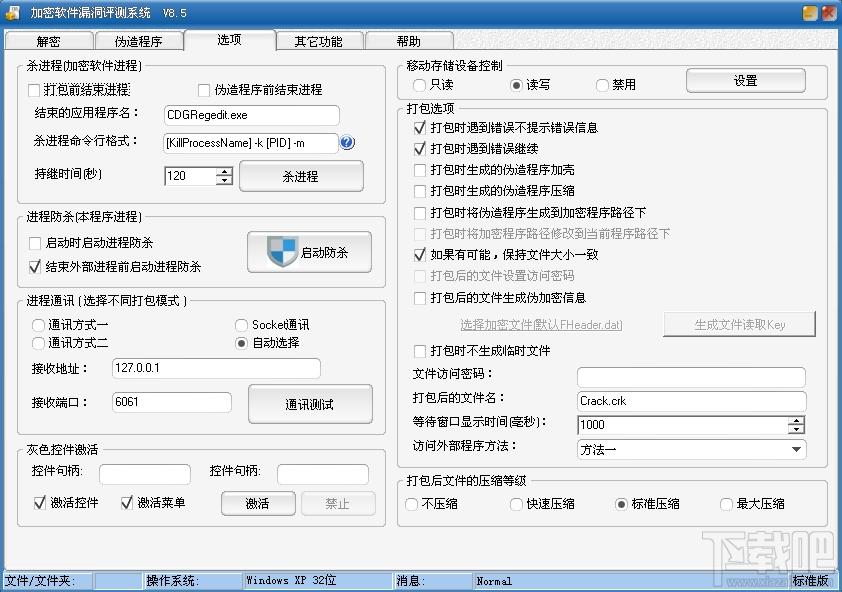The image size is (842, 592).
Task: Go to the 帮助 tab
Action: tap(409, 41)
